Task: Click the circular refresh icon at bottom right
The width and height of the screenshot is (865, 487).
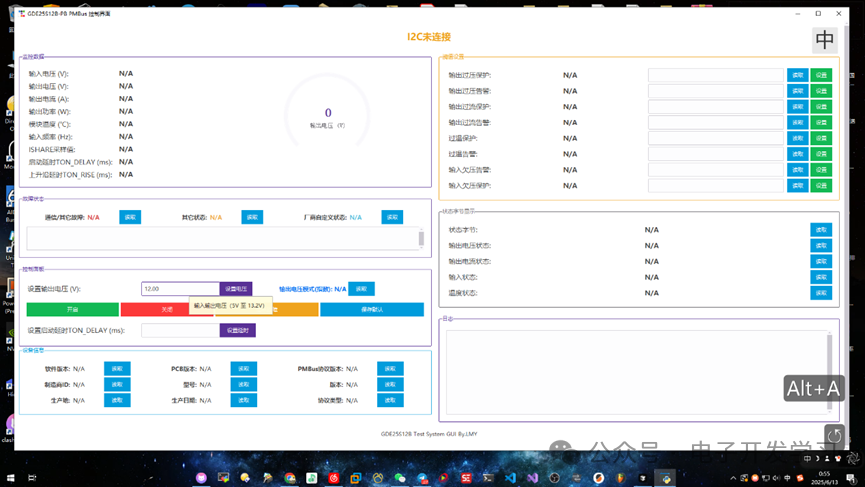Action: 834,435
